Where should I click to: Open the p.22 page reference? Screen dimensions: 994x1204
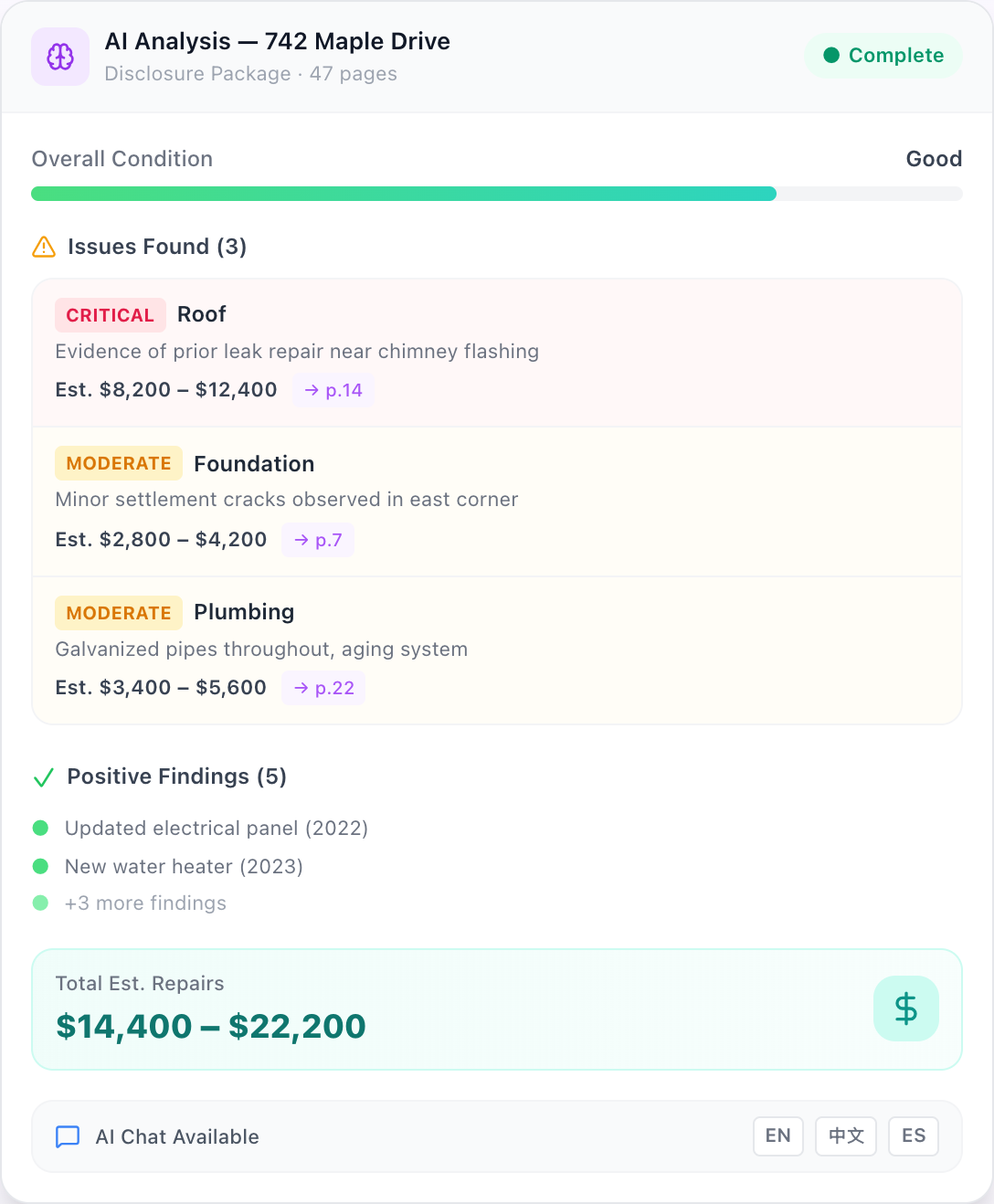[x=324, y=688]
